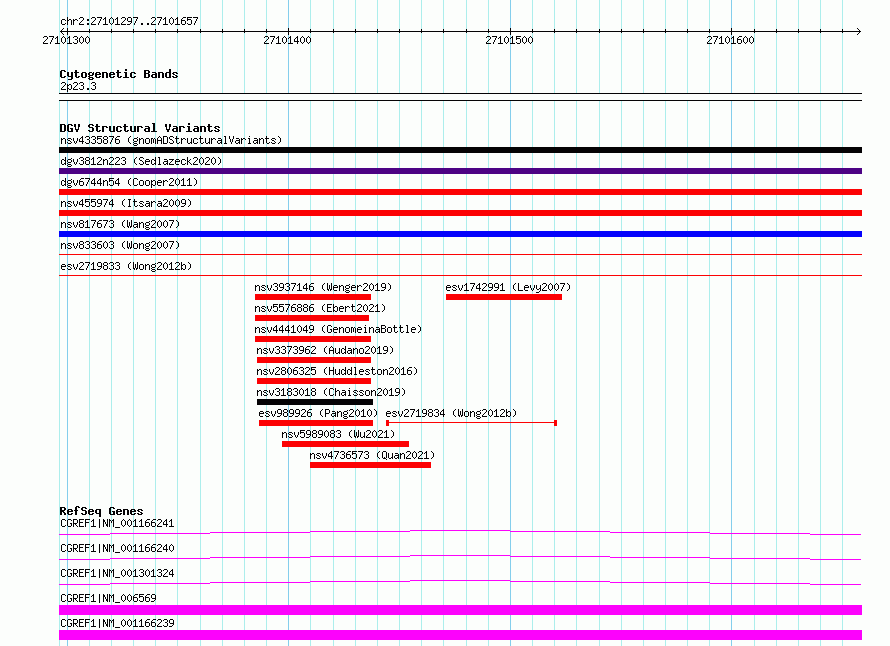Click the Cytogenetic Bands track title

119,74
